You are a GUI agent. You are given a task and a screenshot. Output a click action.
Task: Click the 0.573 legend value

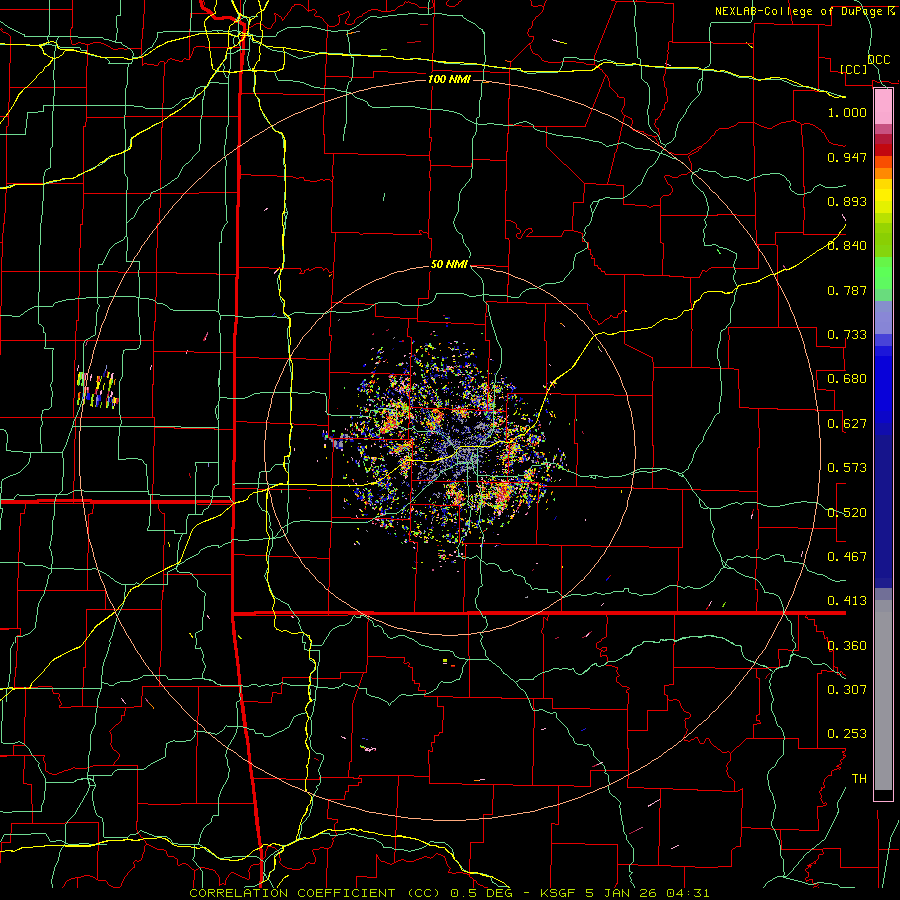847,468
